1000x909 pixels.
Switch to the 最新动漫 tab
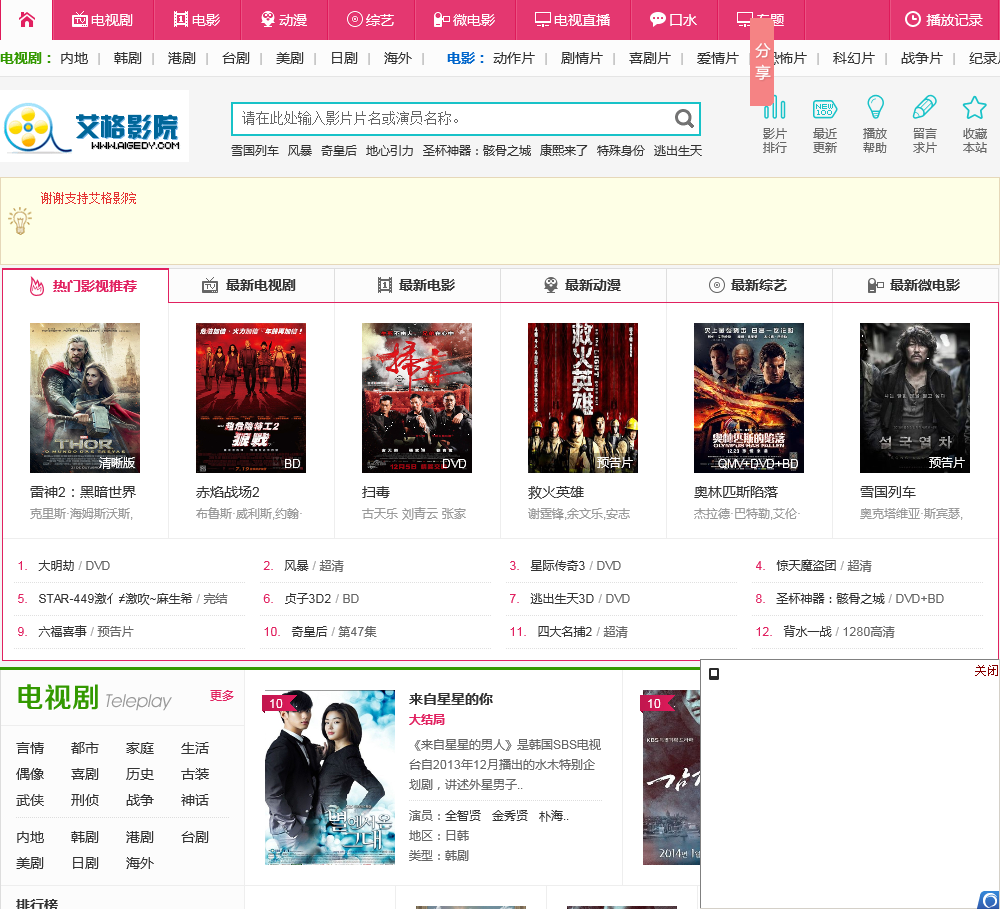click(x=583, y=285)
